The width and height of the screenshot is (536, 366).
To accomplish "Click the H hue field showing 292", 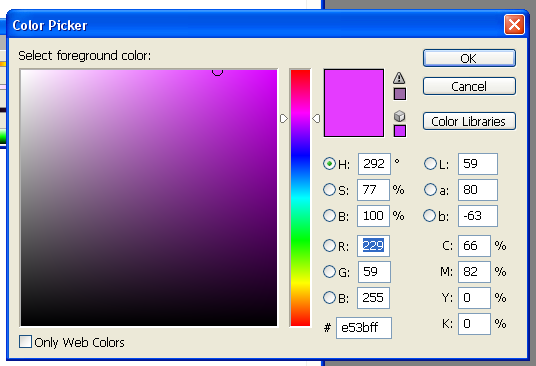I will click(x=374, y=164).
